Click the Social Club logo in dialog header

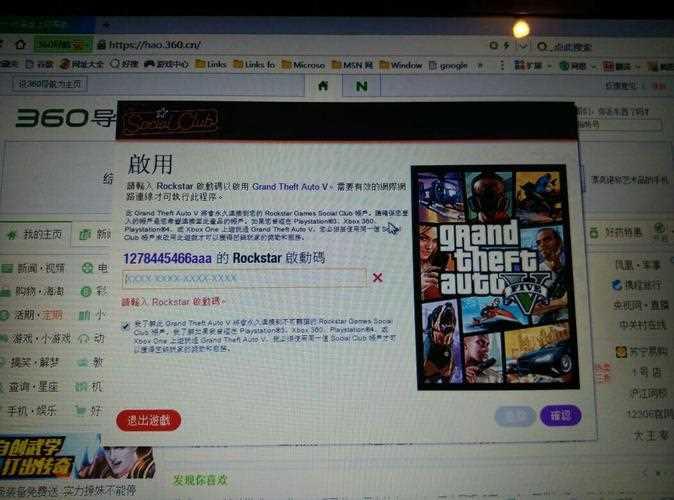coord(170,121)
